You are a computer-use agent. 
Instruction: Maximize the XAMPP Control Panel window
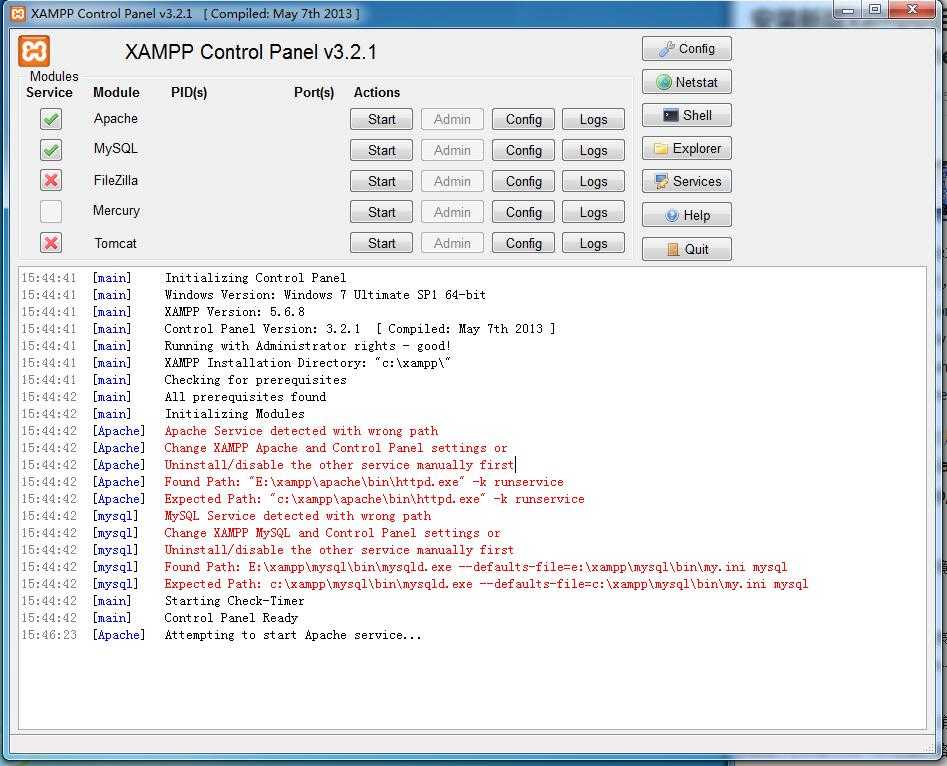coord(875,10)
